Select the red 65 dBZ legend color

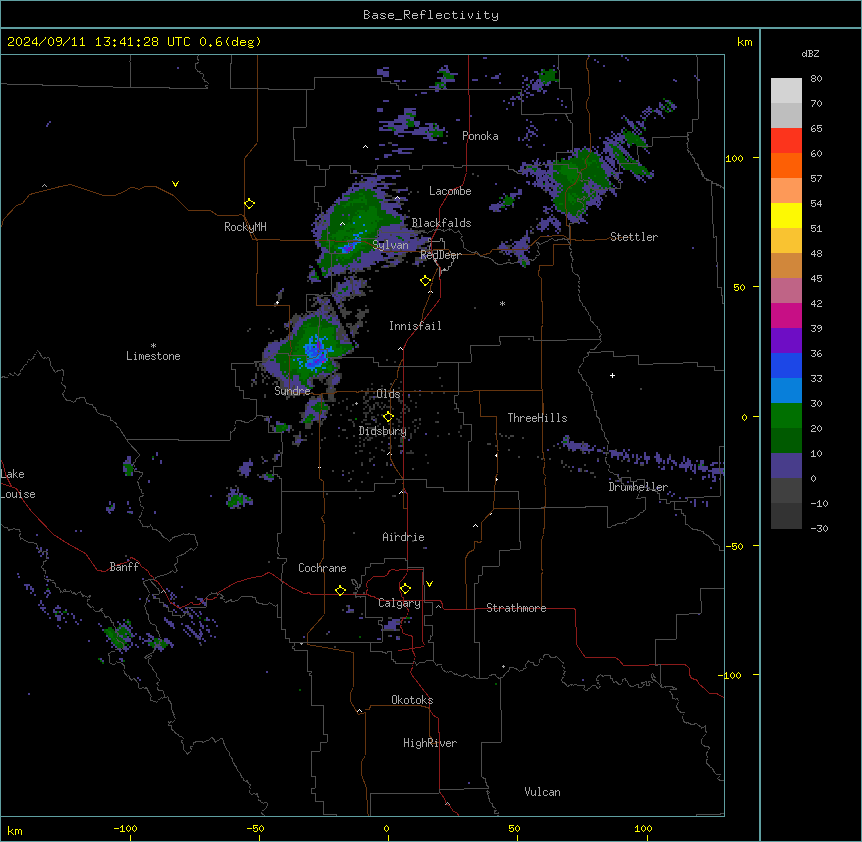point(786,140)
